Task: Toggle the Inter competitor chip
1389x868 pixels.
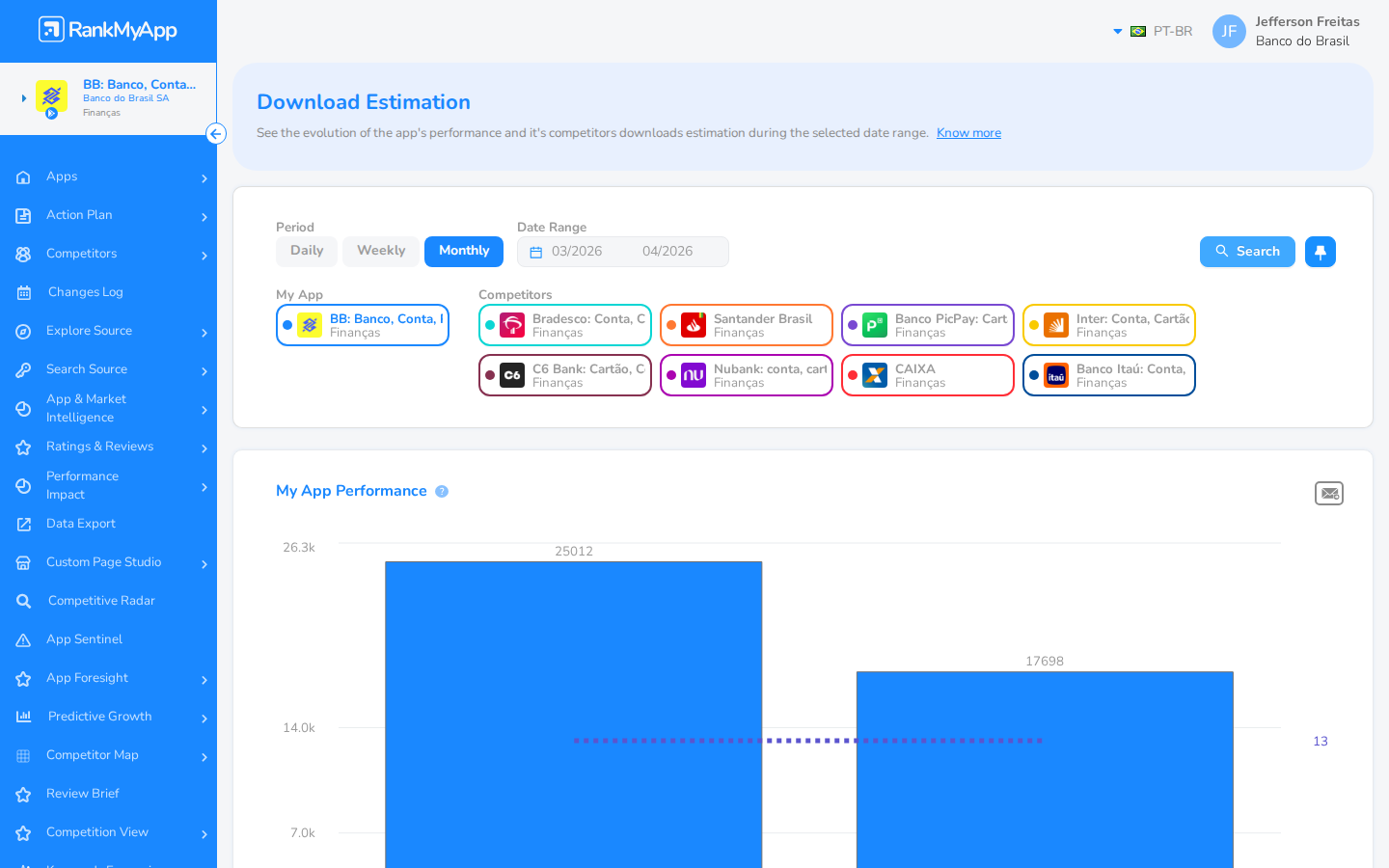Action: point(1109,325)
